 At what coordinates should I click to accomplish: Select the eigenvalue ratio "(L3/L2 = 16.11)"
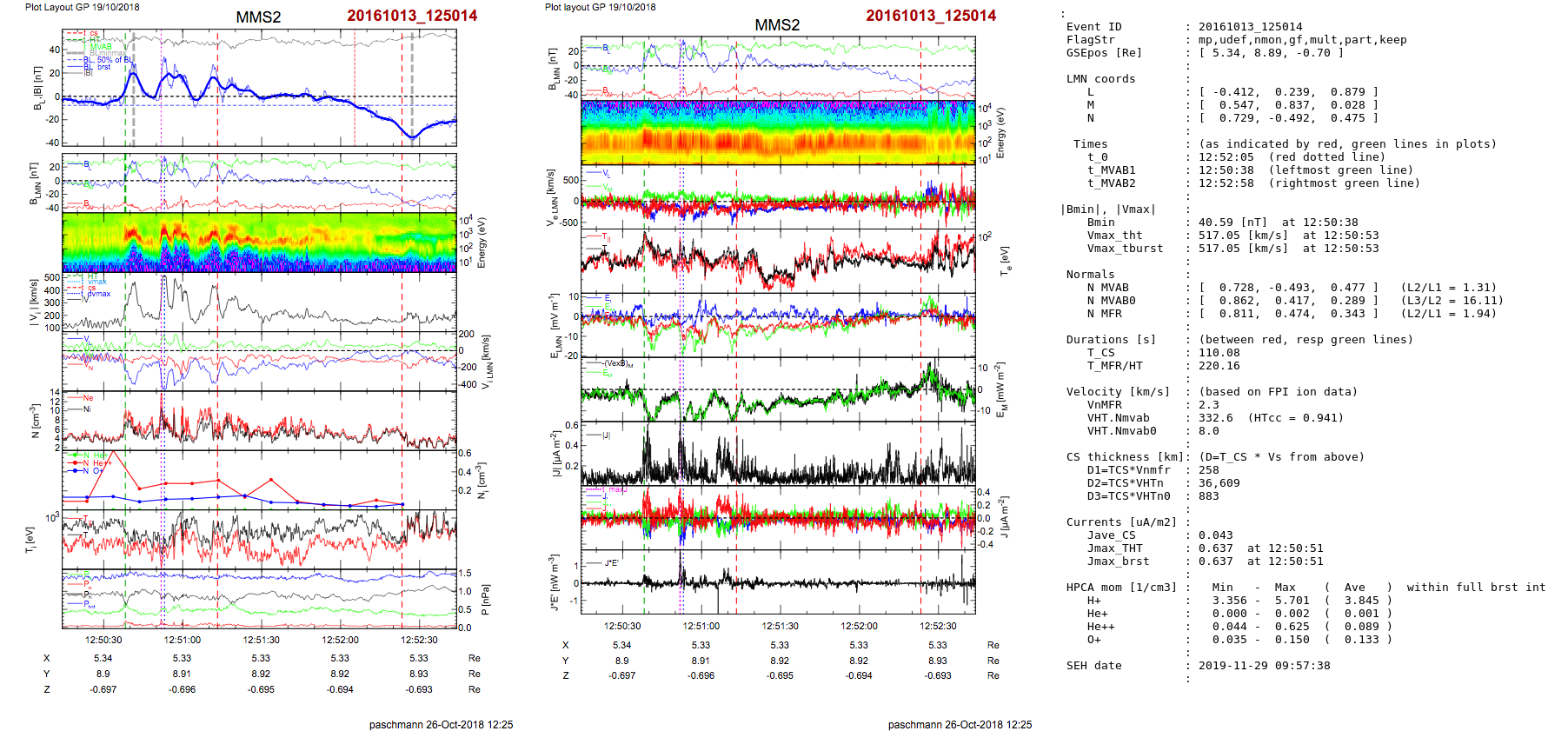click(x=1452, y=301)
